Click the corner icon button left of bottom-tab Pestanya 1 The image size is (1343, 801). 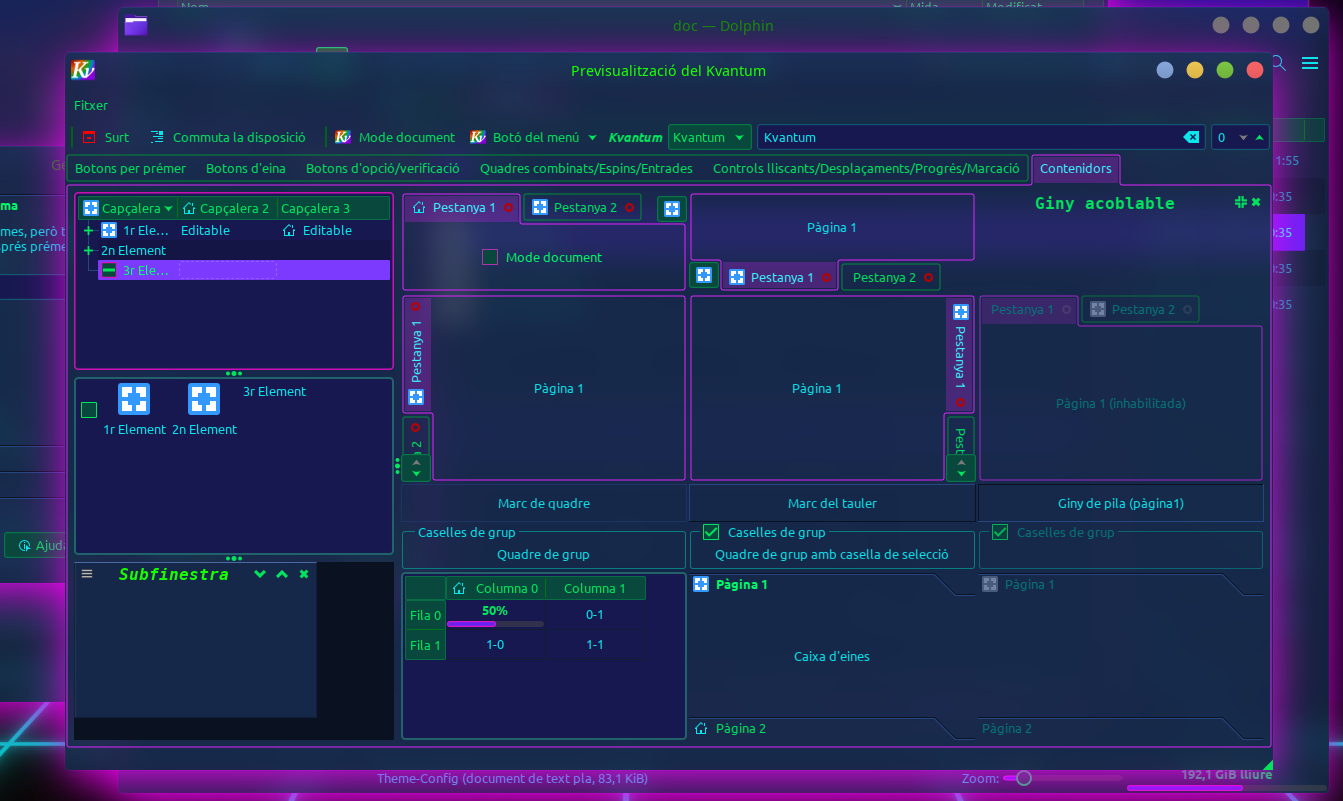coord(704,275)
